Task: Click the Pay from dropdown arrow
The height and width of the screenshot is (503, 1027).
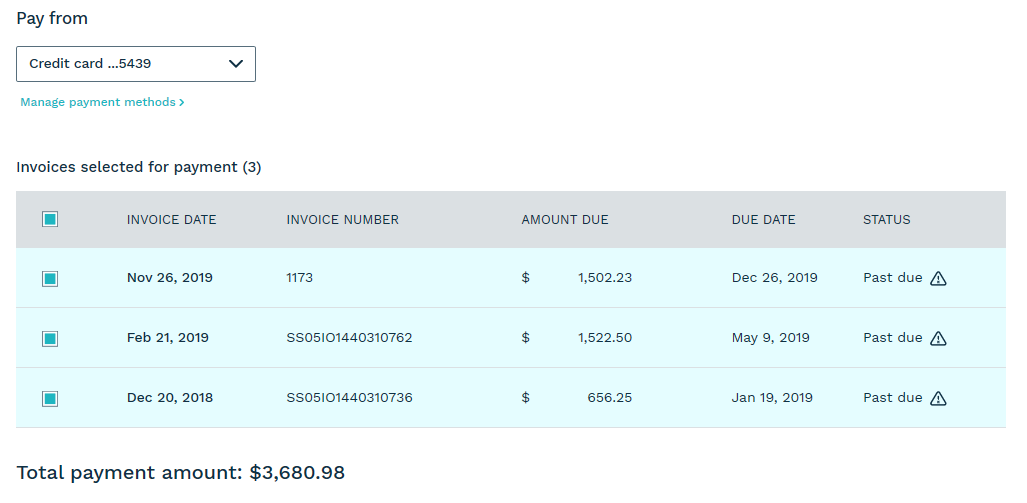Action: 236,64
